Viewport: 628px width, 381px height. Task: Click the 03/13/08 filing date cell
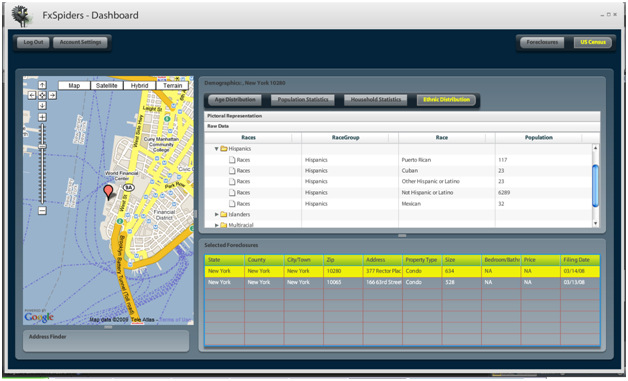(580, 282)
